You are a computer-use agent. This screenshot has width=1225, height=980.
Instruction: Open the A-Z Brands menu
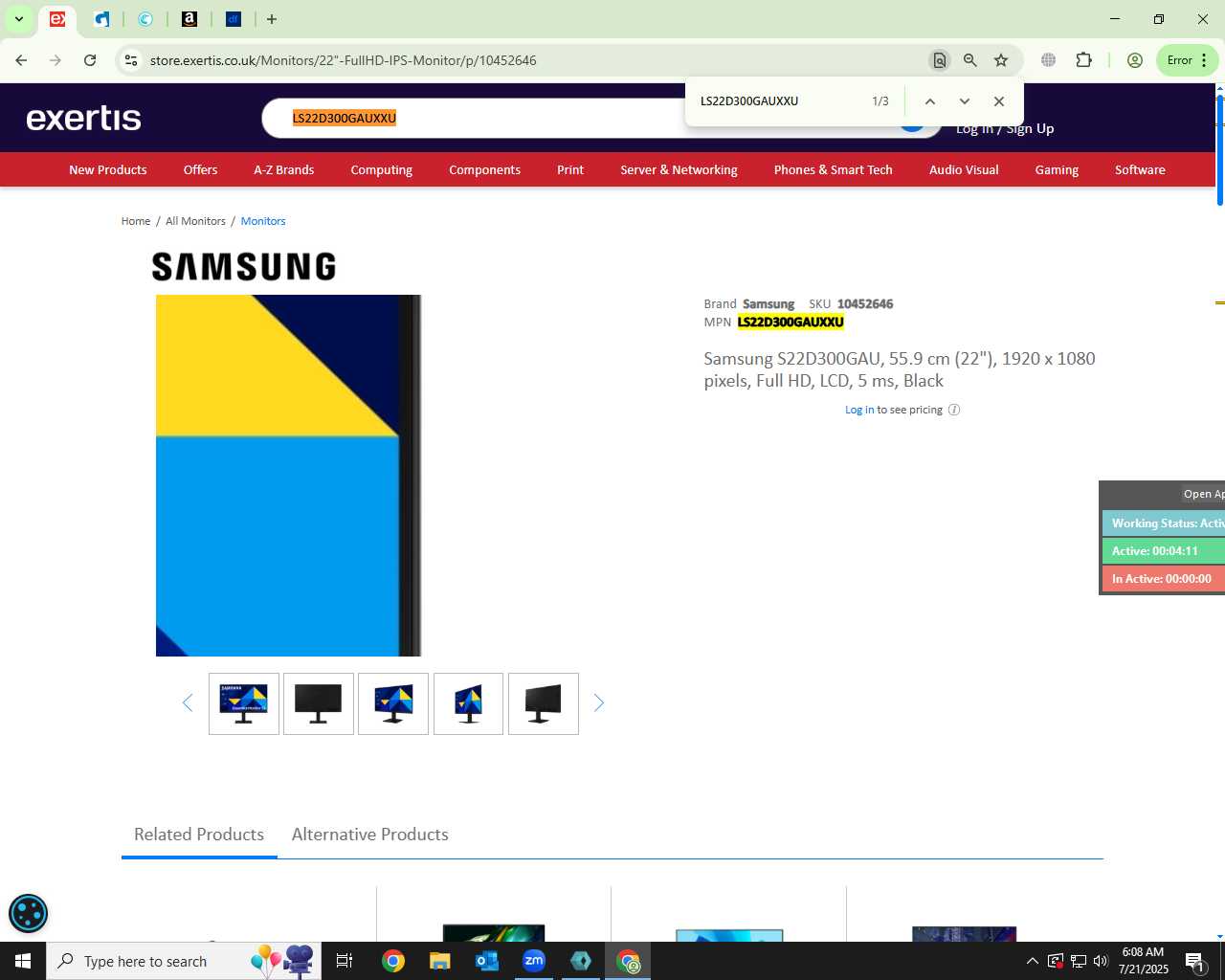pos(283,169)
